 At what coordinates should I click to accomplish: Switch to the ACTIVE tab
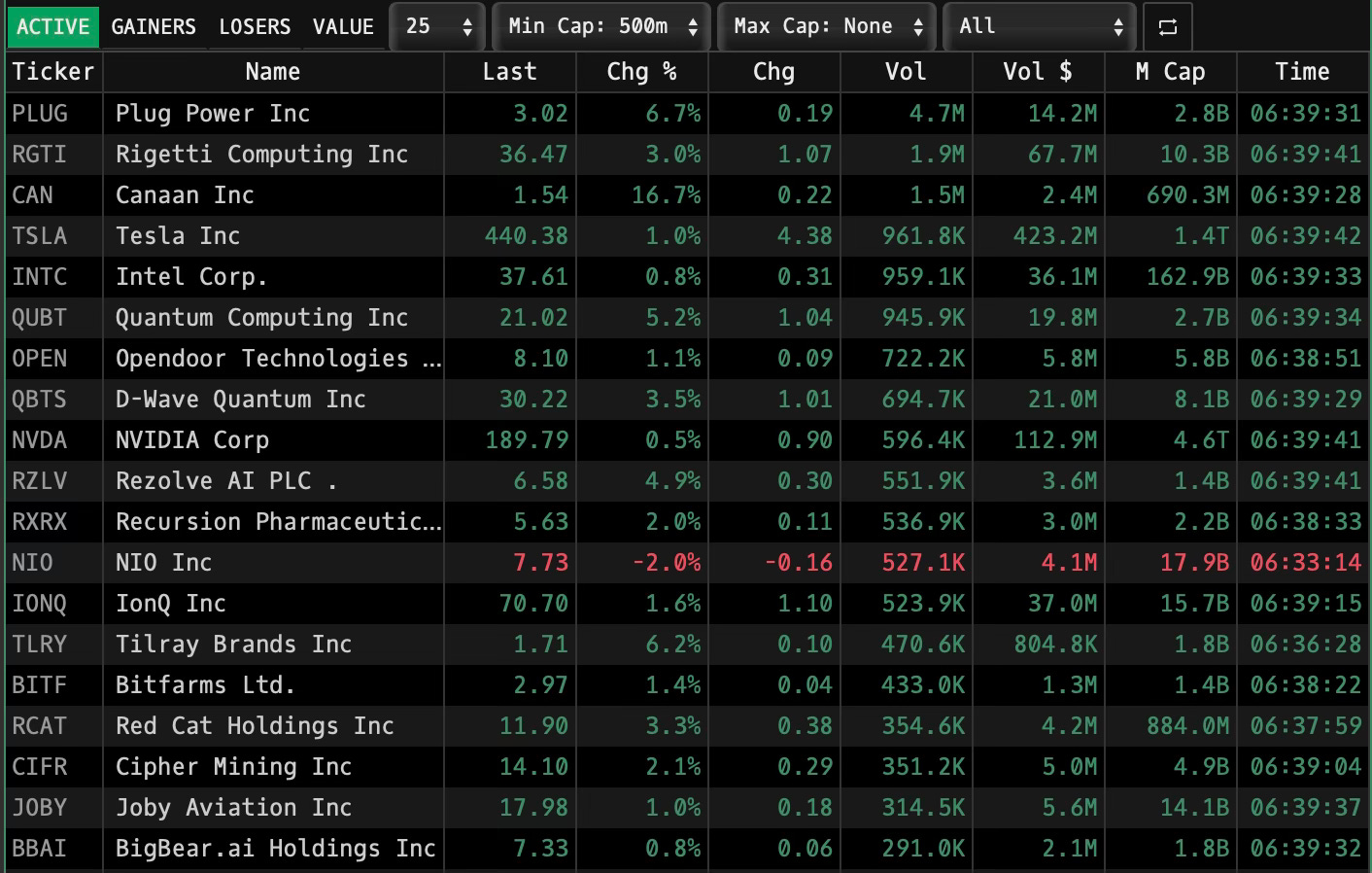(53, 27)
